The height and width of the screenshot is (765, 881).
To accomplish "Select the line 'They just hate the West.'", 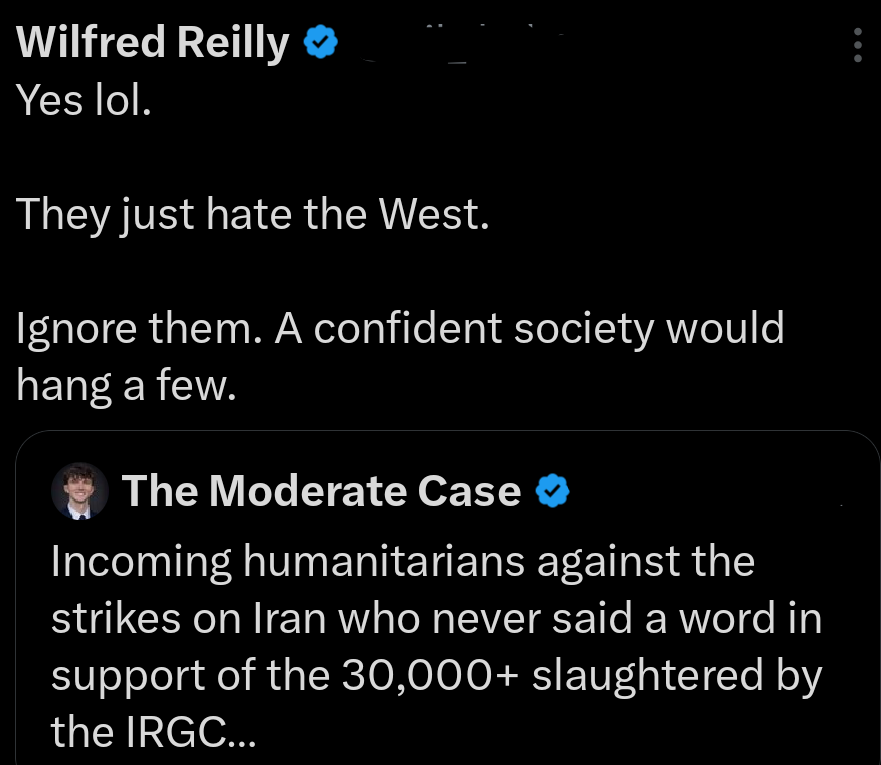I will click(253, 213).
